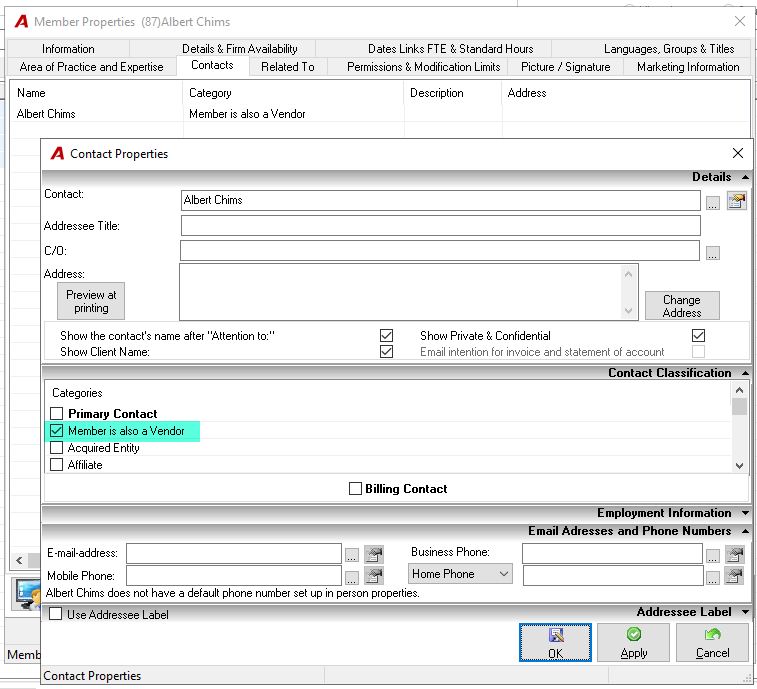
Task: Toggle Show Client Name checkbox
Action: pos(386,352)
